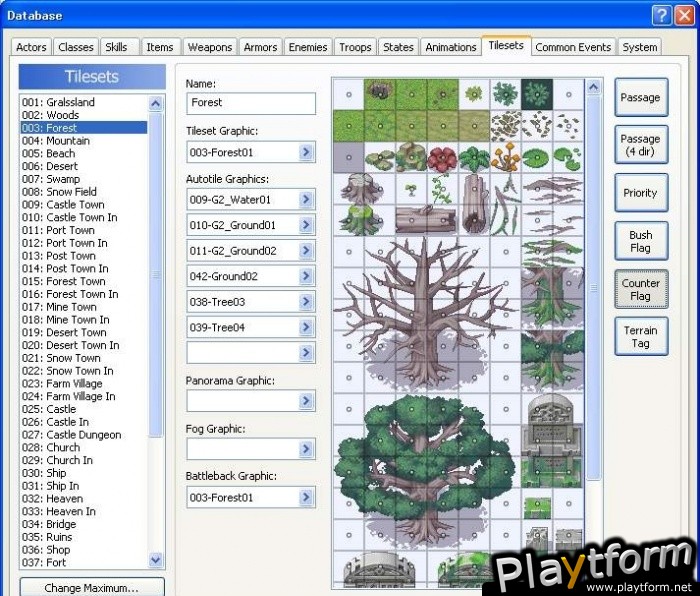Toggle flag on the climbing vine tile
700x596 pixels.
(443, 189)
